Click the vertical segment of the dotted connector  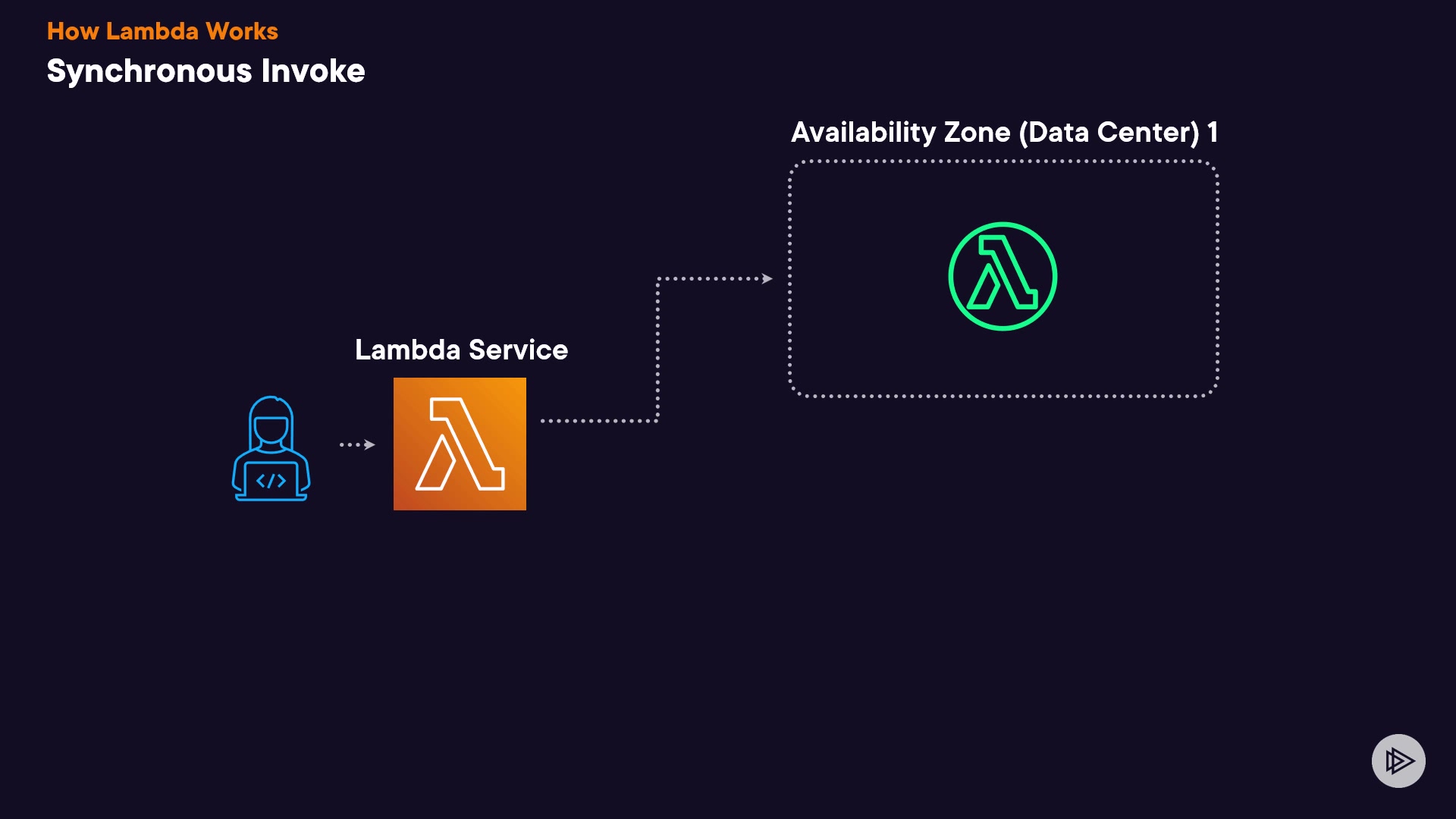pos(657,349)
